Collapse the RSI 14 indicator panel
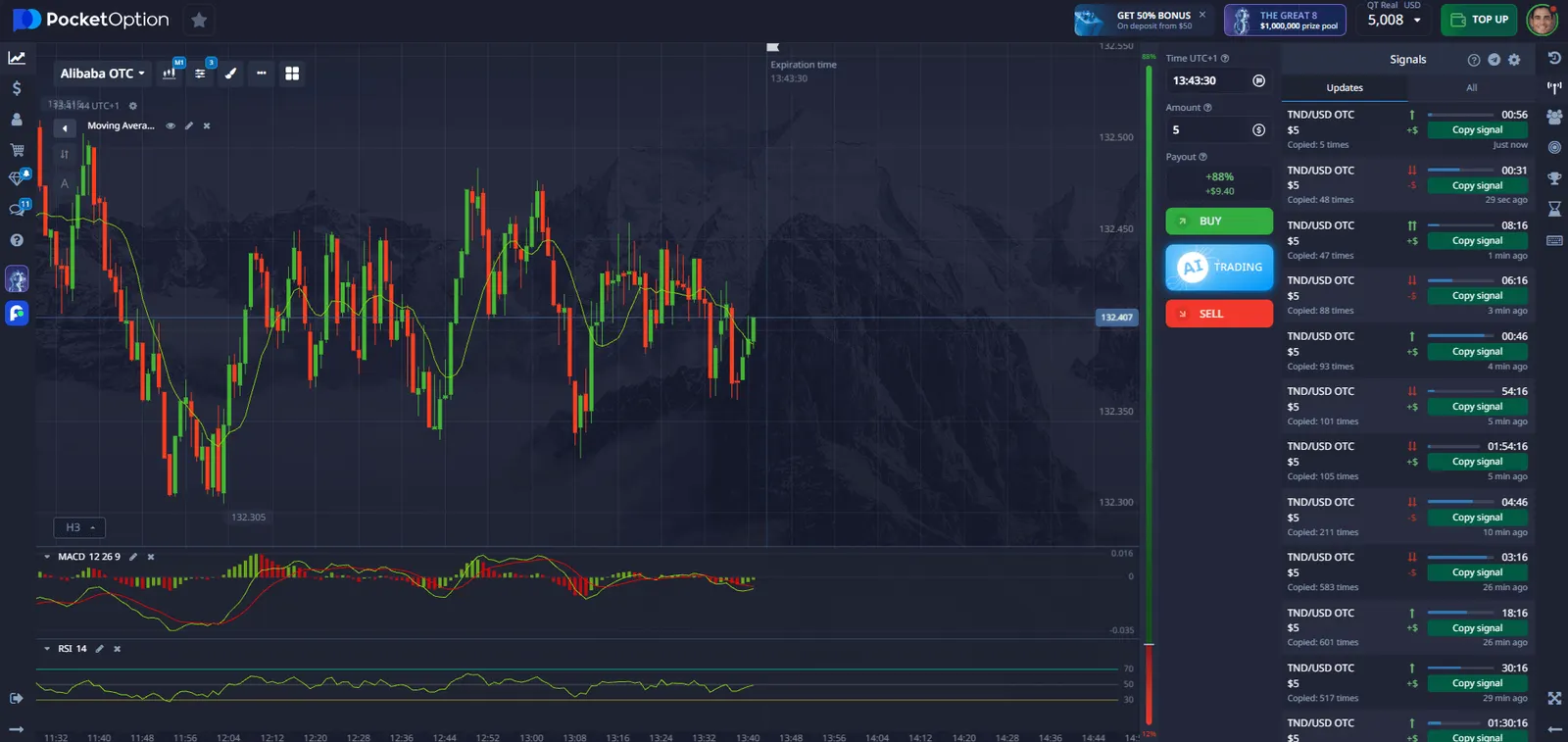Screen dimensions: 1568x742 (47, 649)
